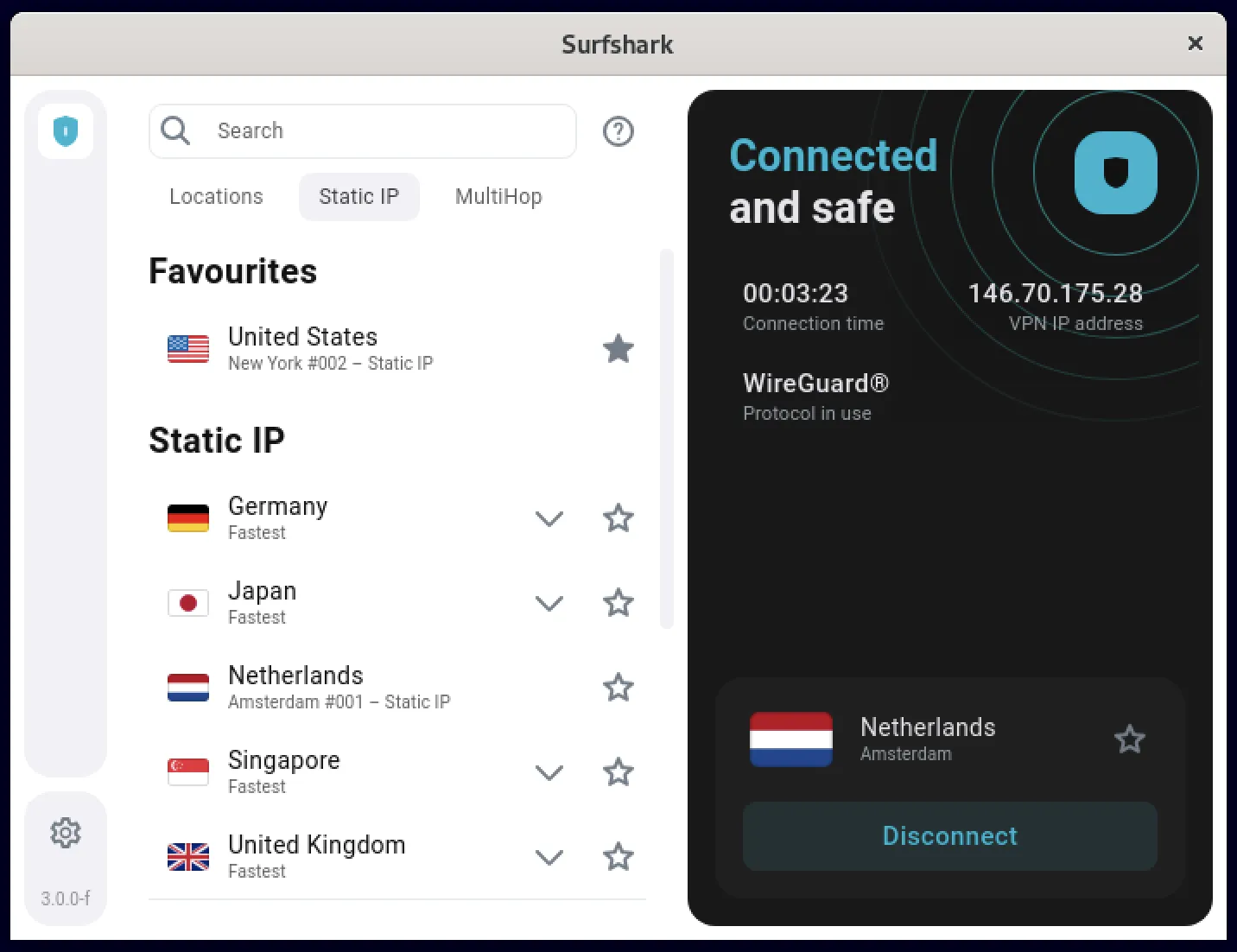1237x952 pixels.
Task: Click the magnifying glass search icon
Action: pyautogui.click(x=175, y=131)
